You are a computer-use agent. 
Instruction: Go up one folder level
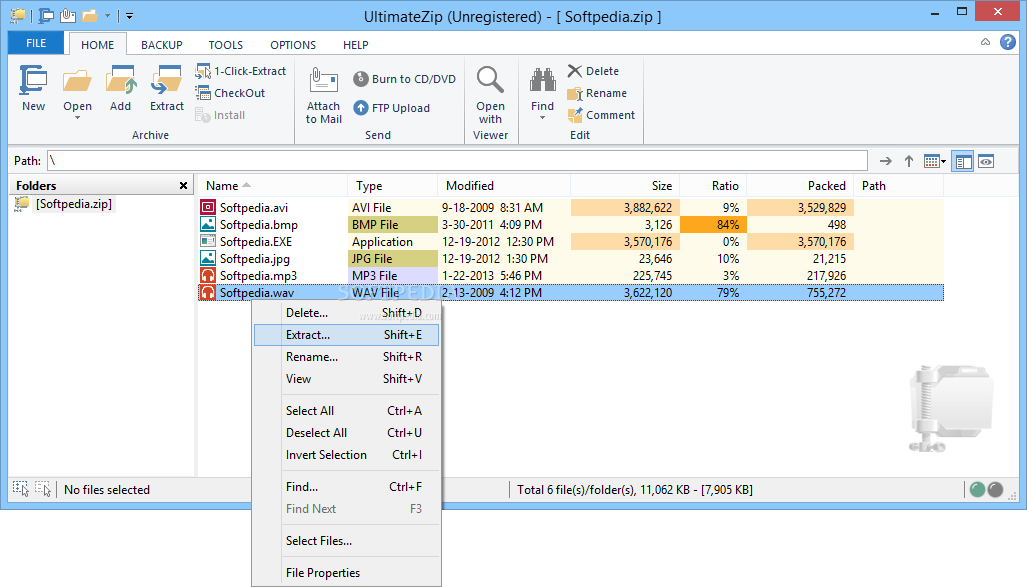click(x=908, y=161)
